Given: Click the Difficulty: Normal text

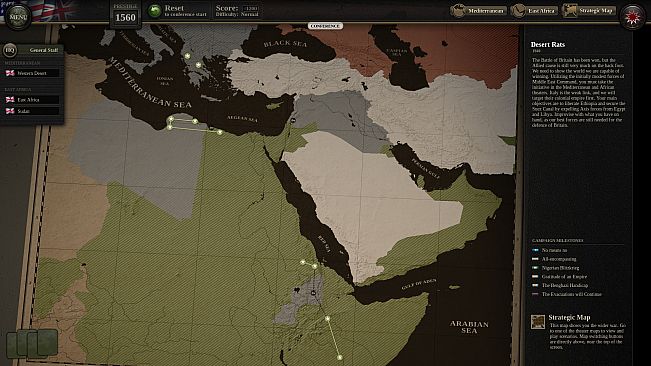Looking at the screenshot, I should (x=237, y=15).
